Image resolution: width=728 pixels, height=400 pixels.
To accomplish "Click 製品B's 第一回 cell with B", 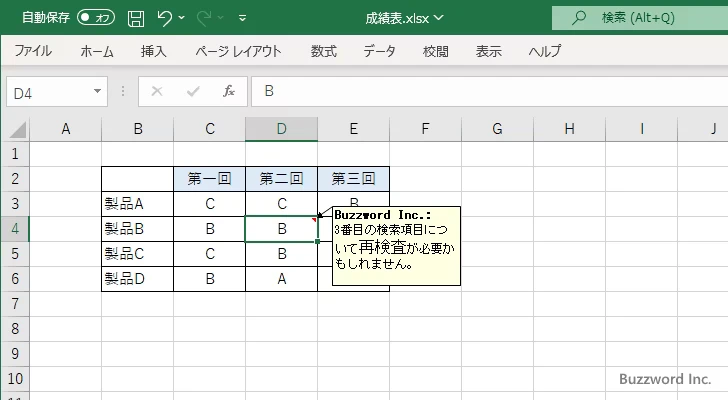I will (x=209, y=229).
